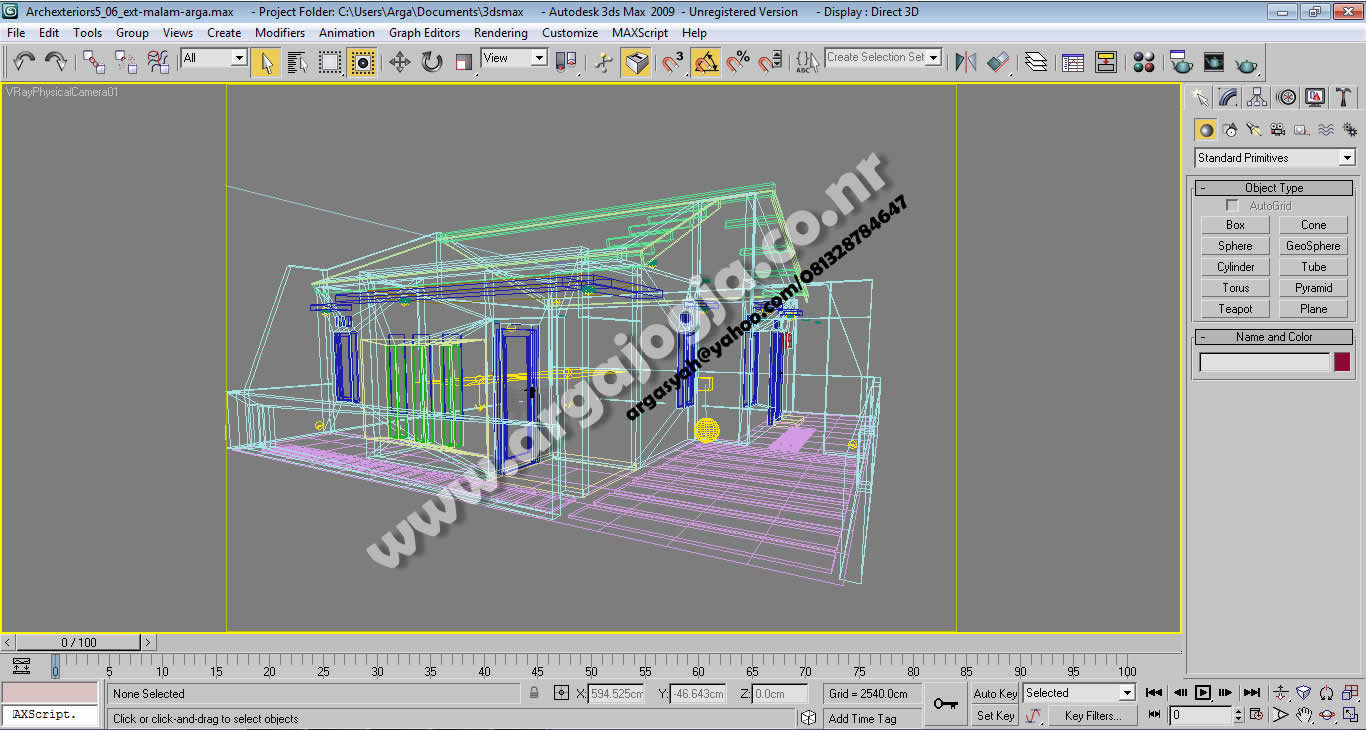Collapse the Object Type rollout
Image resolution: width=1366 pixels, height=730 pixels.
[x=1274, y=188]
